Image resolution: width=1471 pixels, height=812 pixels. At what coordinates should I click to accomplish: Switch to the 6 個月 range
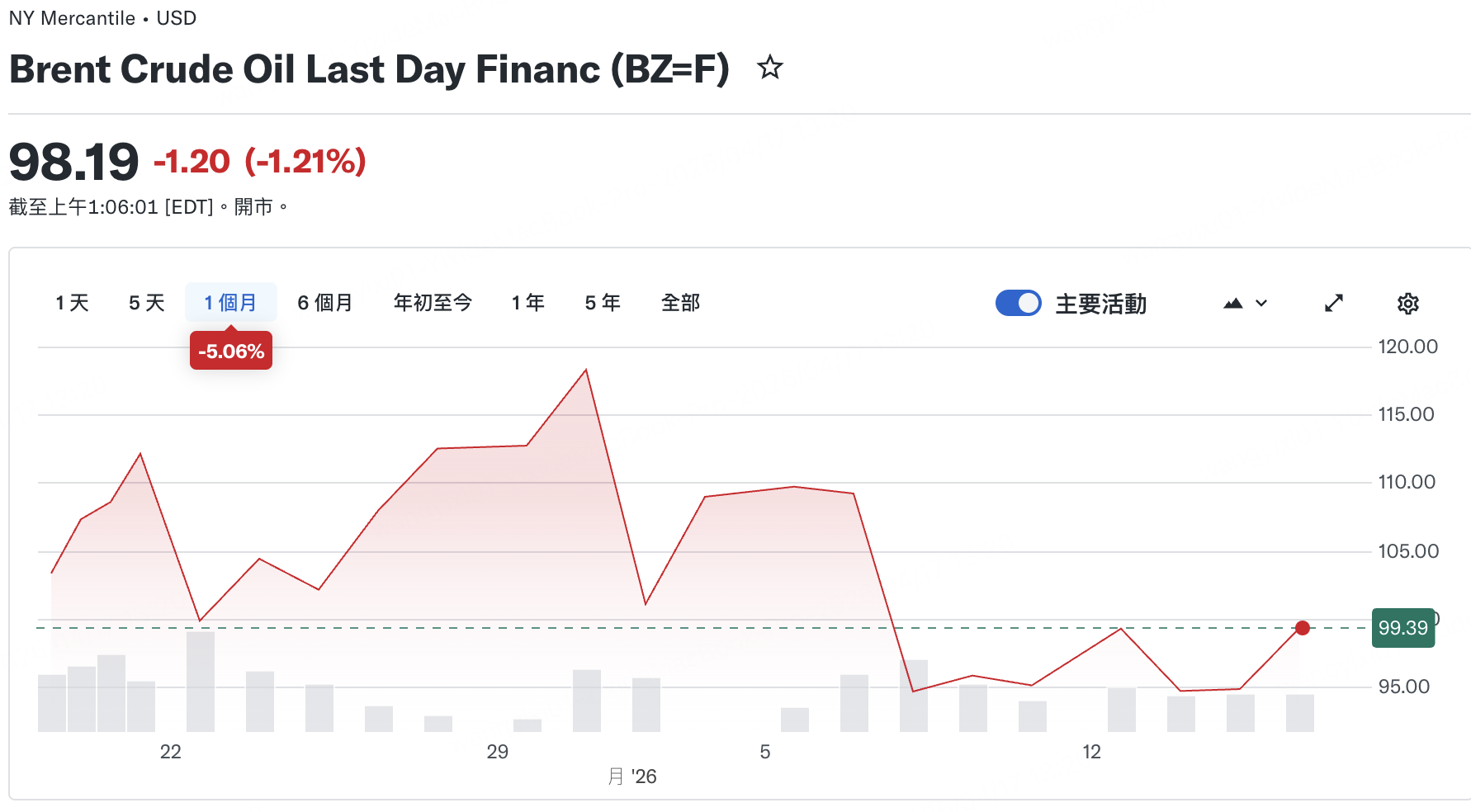tap(324, 304)
